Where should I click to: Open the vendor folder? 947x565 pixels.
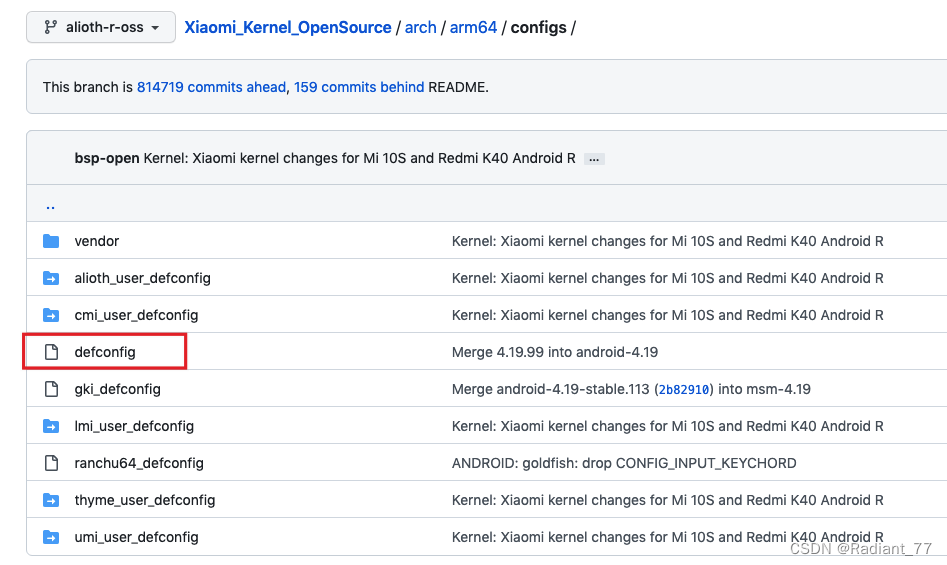coord(97,241)
